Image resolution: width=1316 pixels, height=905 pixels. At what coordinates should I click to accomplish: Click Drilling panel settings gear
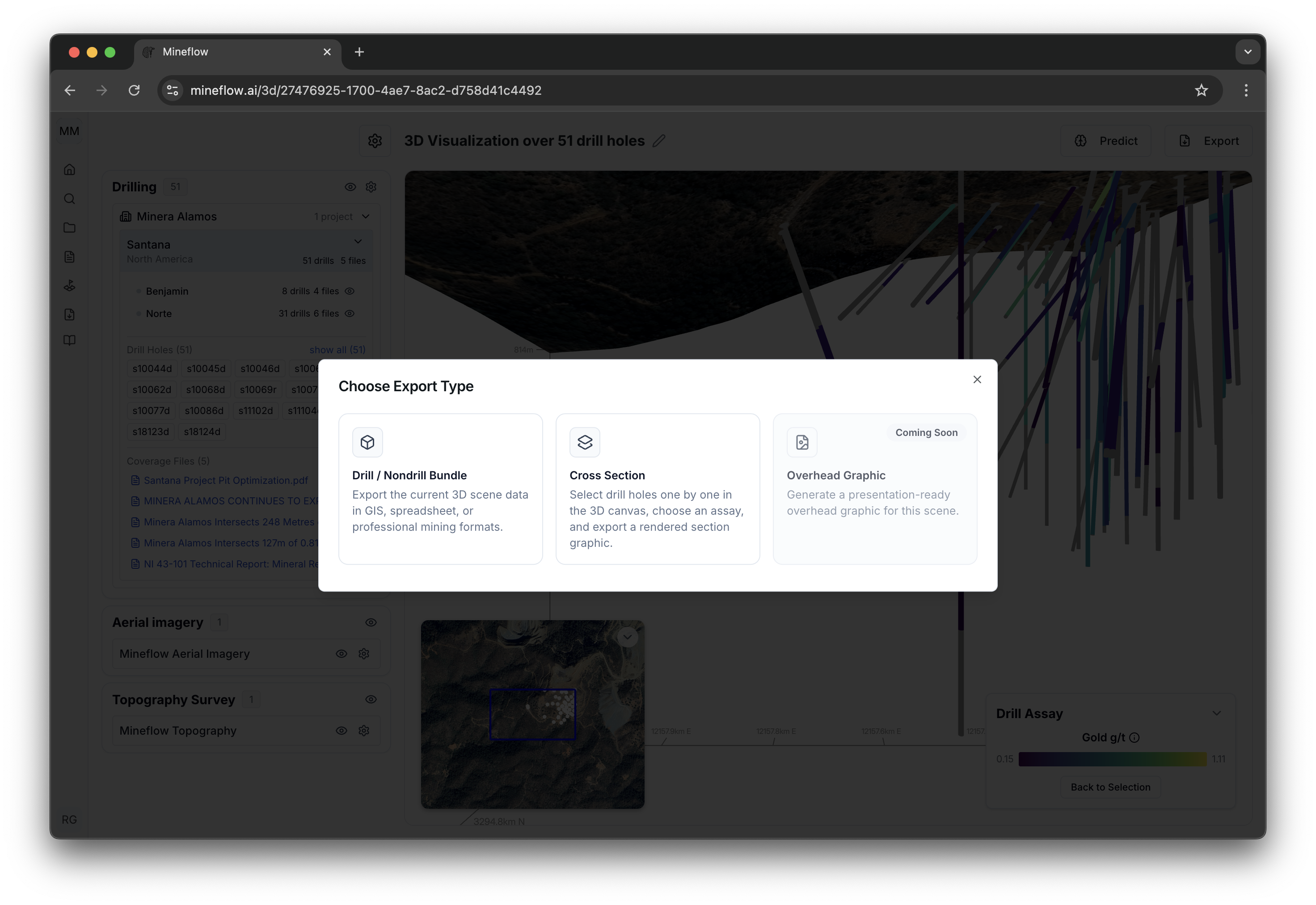tap(371, 186)
